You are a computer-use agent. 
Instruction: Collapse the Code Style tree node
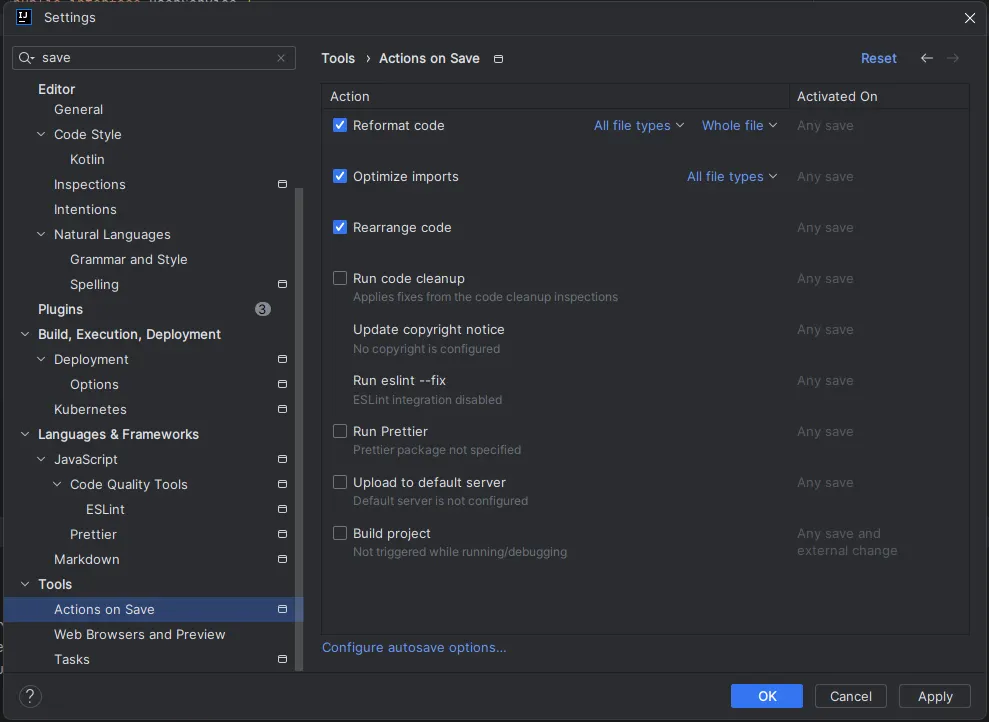click(x=41, y=134)
